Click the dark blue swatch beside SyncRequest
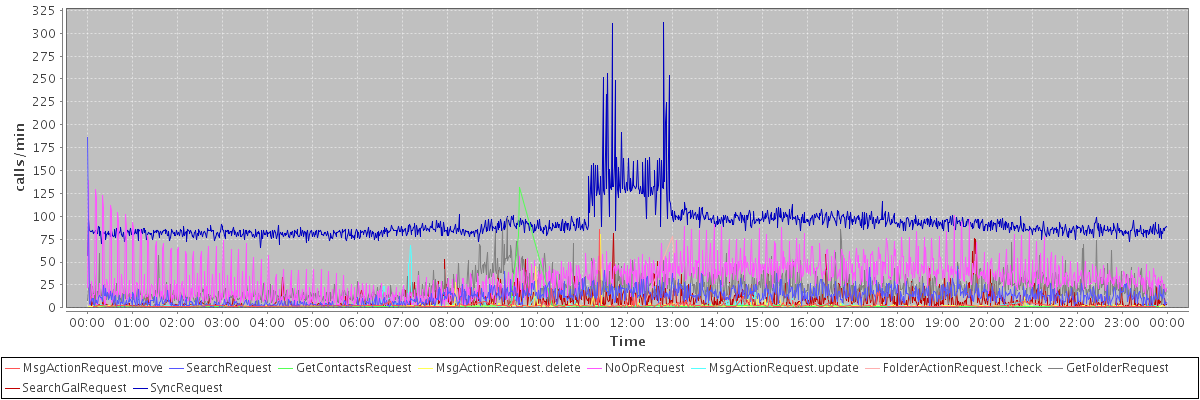Viewport: 1200px width, 400px height. (139, 387)
